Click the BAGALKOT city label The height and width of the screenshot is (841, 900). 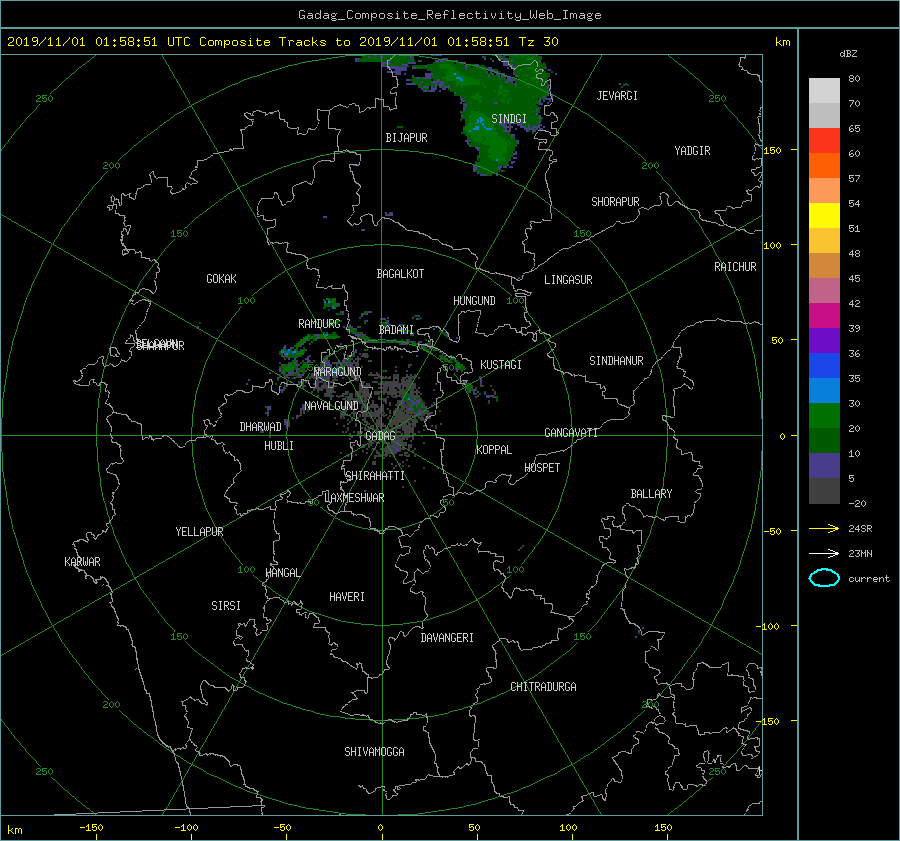400,274
